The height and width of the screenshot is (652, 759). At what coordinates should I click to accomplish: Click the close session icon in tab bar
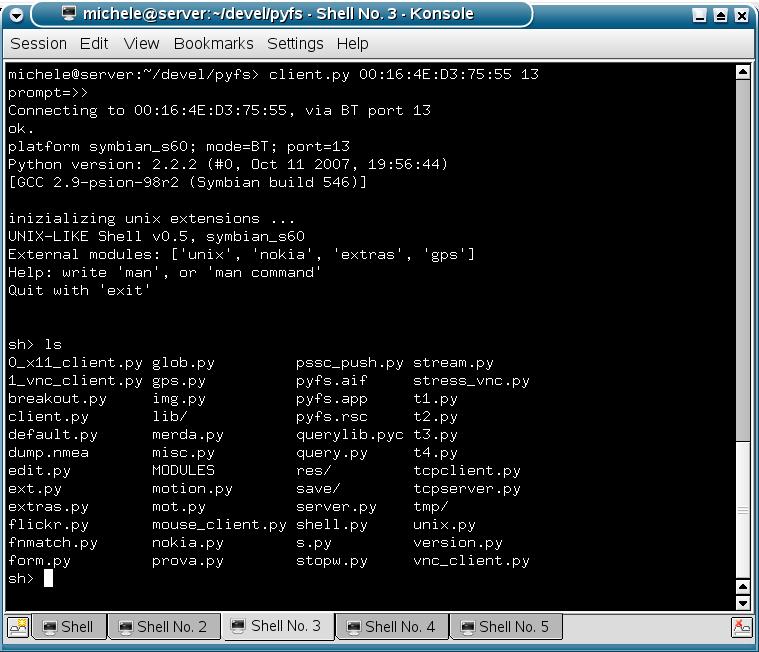coord(742,628)
